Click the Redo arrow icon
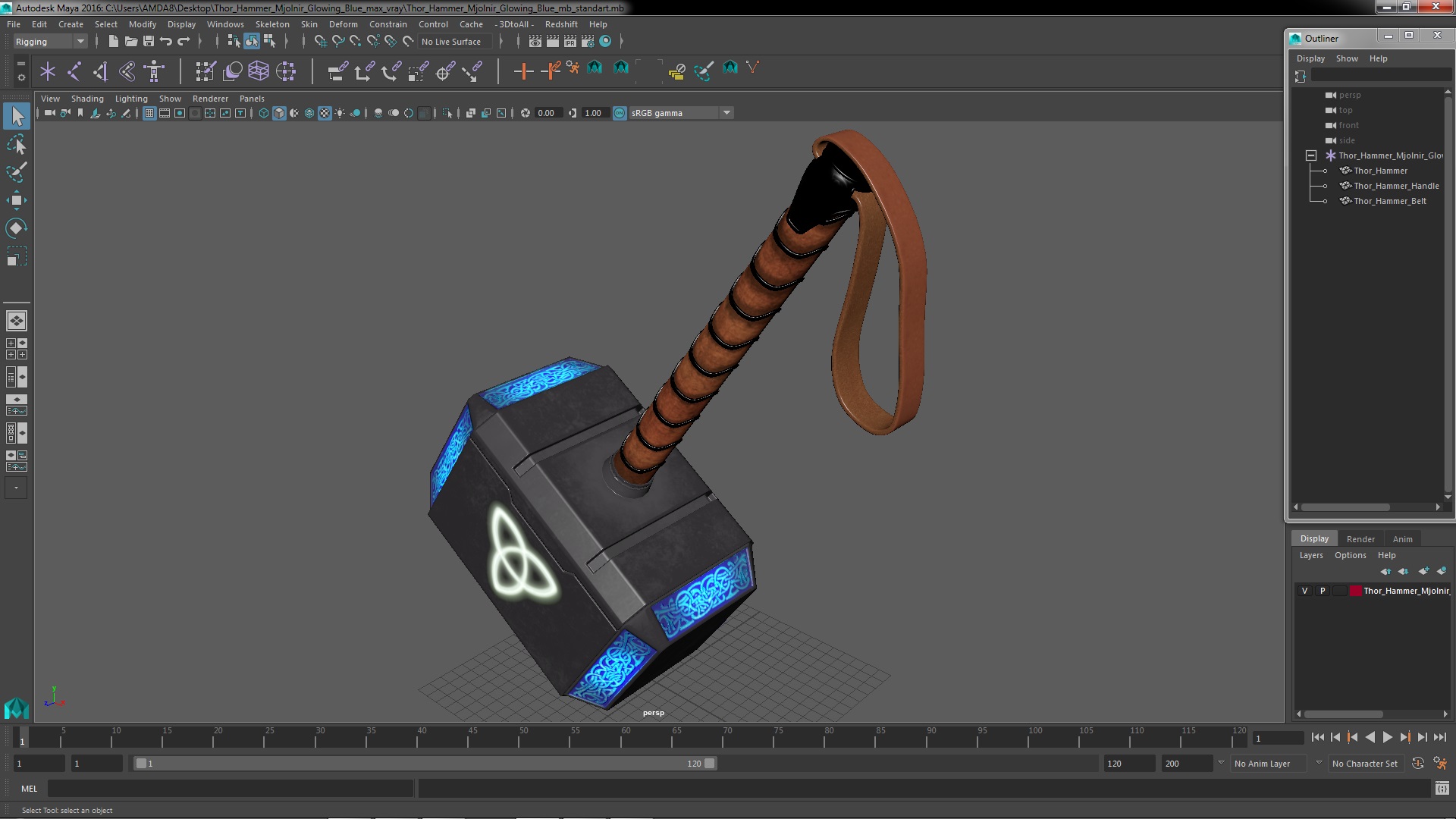Image resolution: width=1456 pixels, height=819 pixels. (184, 41)
